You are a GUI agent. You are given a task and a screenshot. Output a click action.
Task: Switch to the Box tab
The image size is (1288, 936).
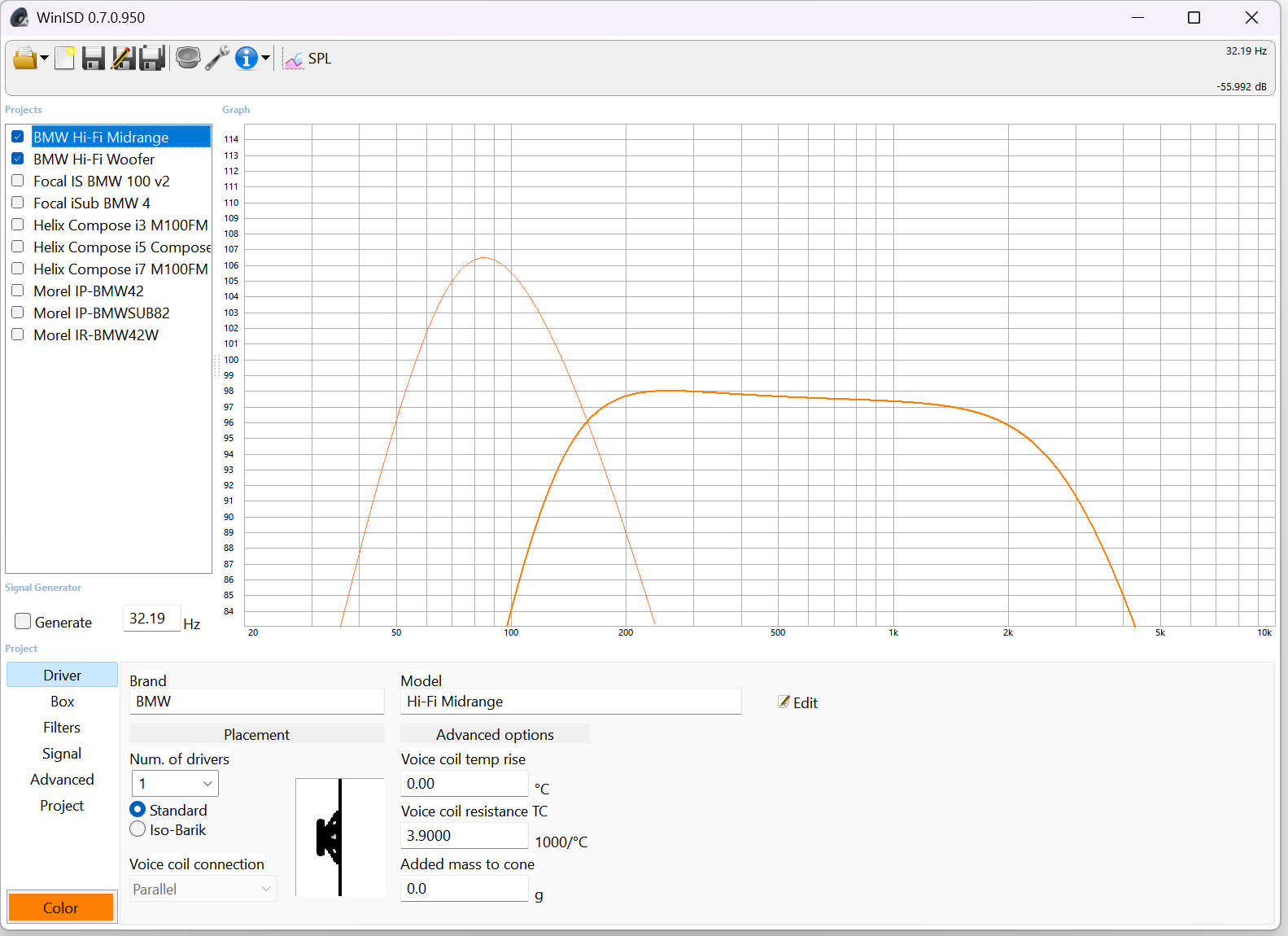(62, 701)
